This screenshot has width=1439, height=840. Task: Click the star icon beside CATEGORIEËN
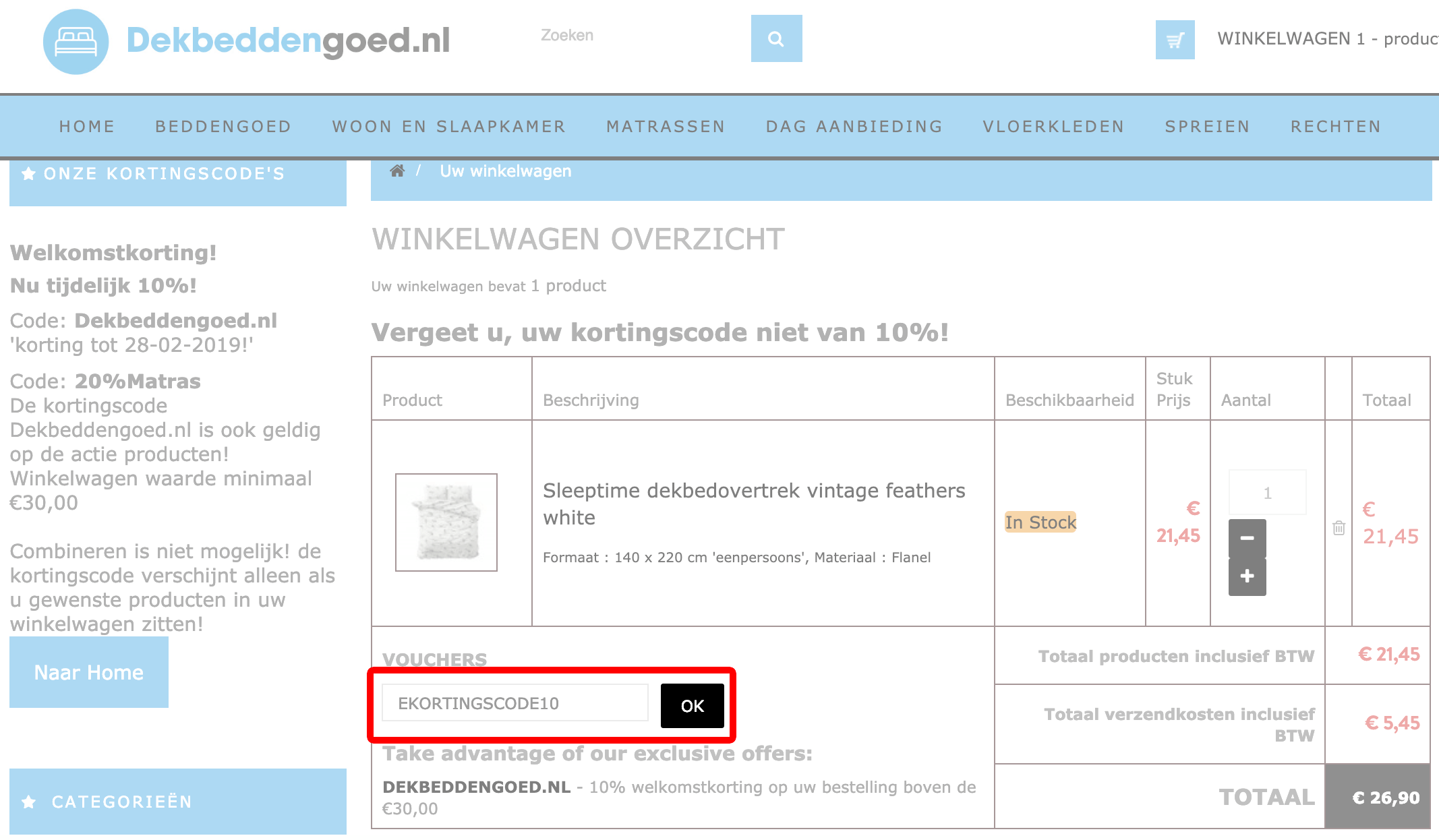point(29,802)
